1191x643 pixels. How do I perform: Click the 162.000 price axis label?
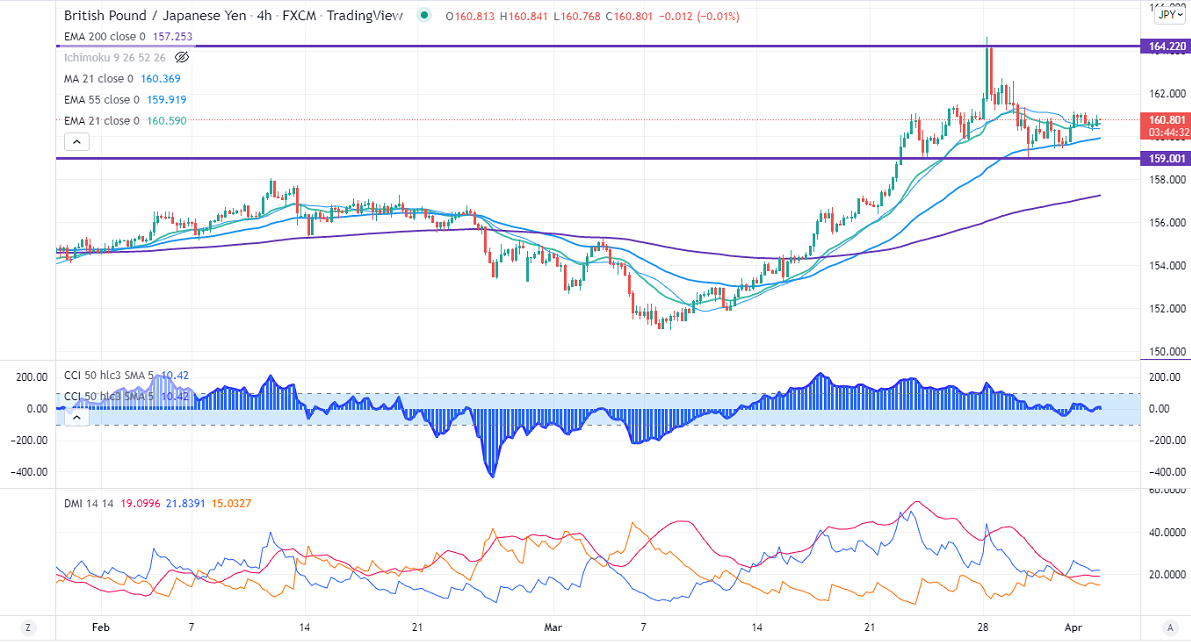click(1167, 94)
